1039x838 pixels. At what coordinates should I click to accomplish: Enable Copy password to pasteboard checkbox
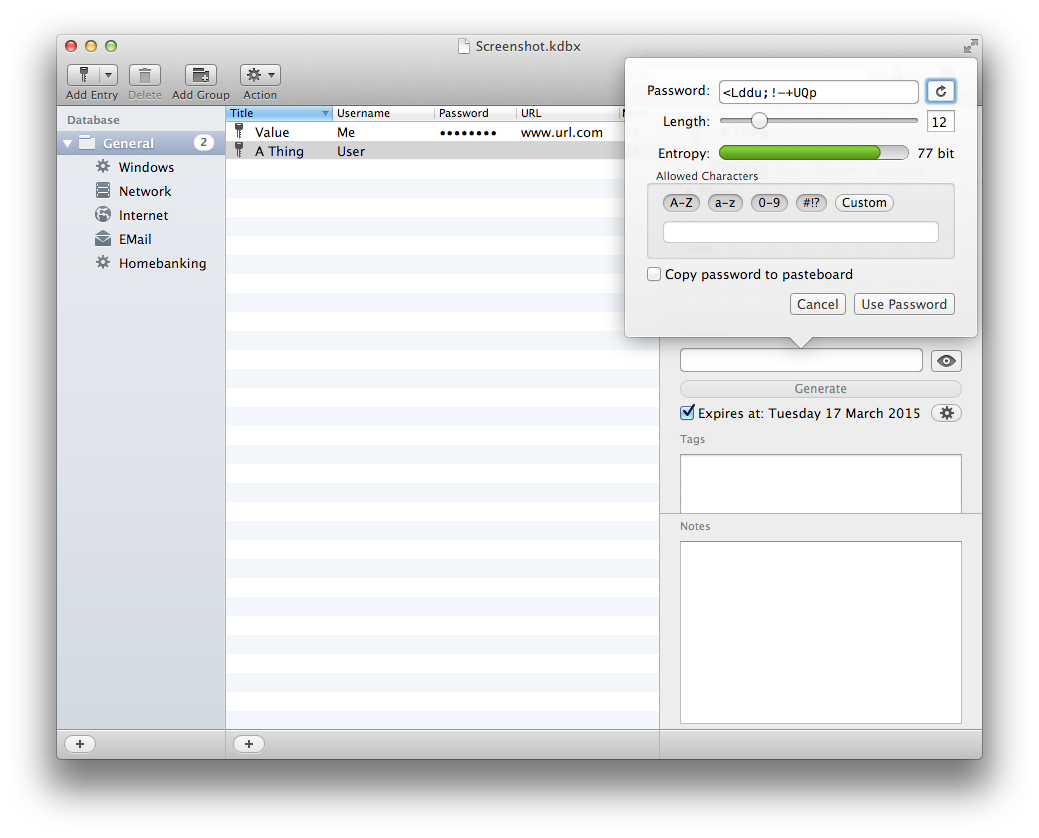click(655, 274)
